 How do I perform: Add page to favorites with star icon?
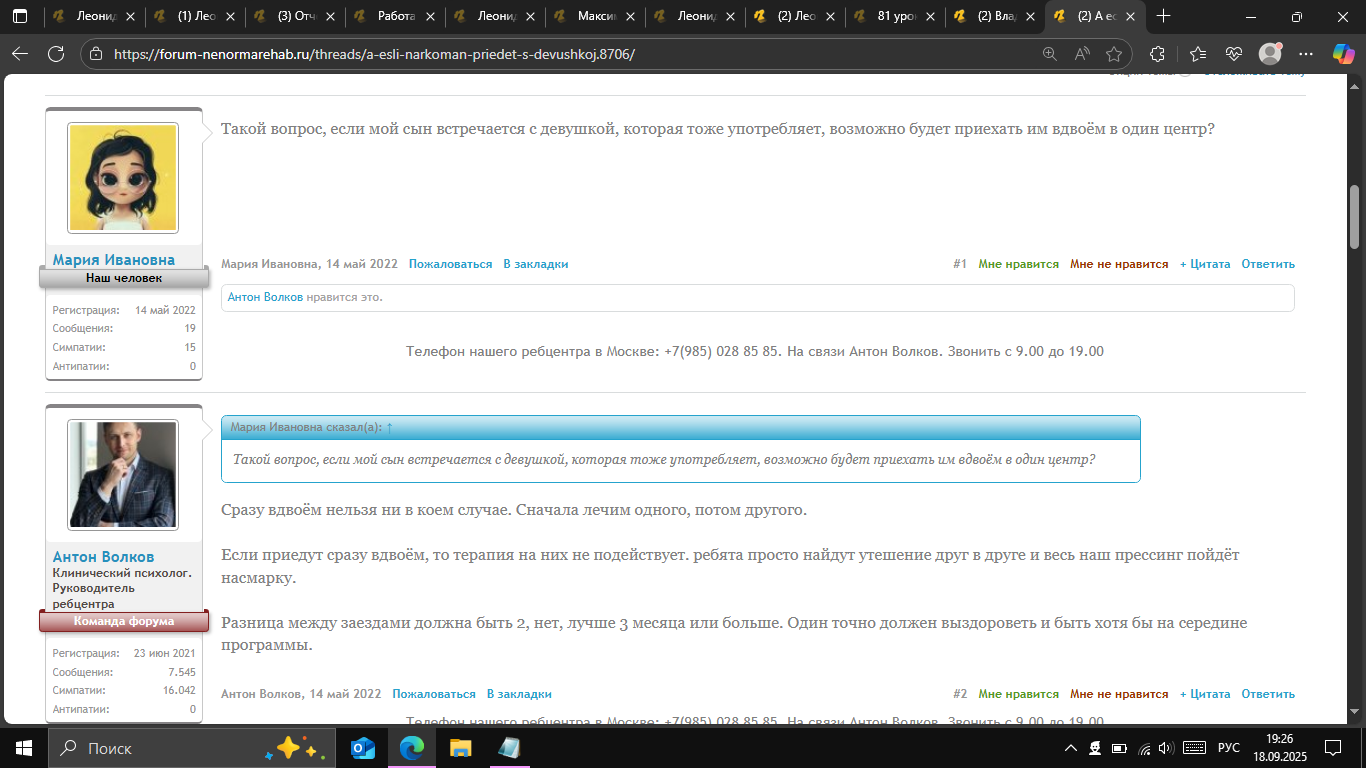coord(1114,54)
